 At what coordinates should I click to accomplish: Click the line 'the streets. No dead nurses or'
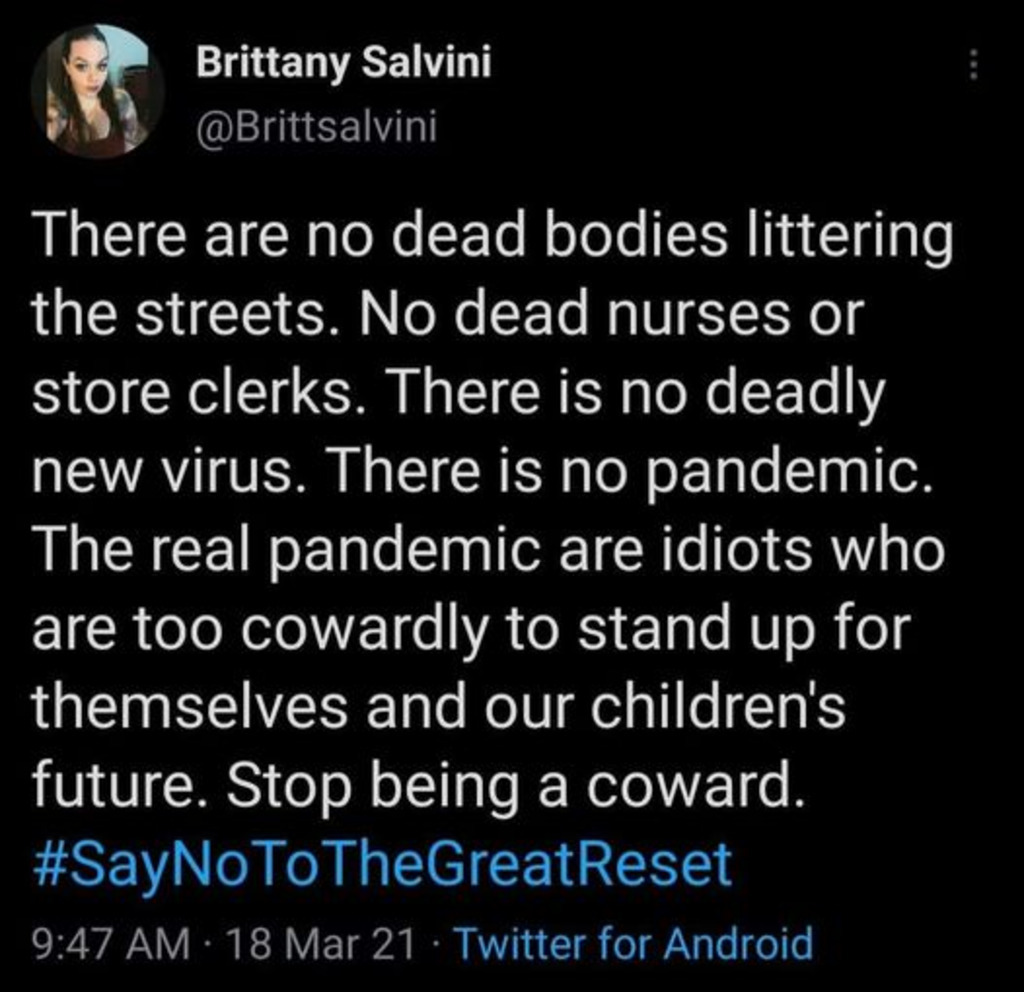[x=449, y=314]
